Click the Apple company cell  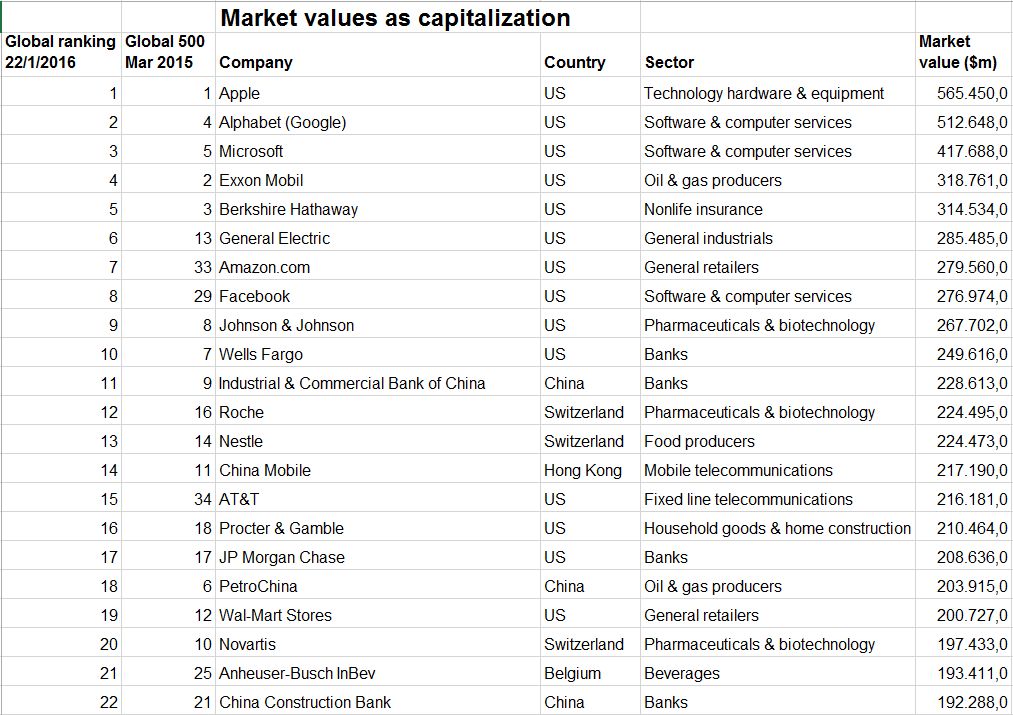click(x=378, y=93)
